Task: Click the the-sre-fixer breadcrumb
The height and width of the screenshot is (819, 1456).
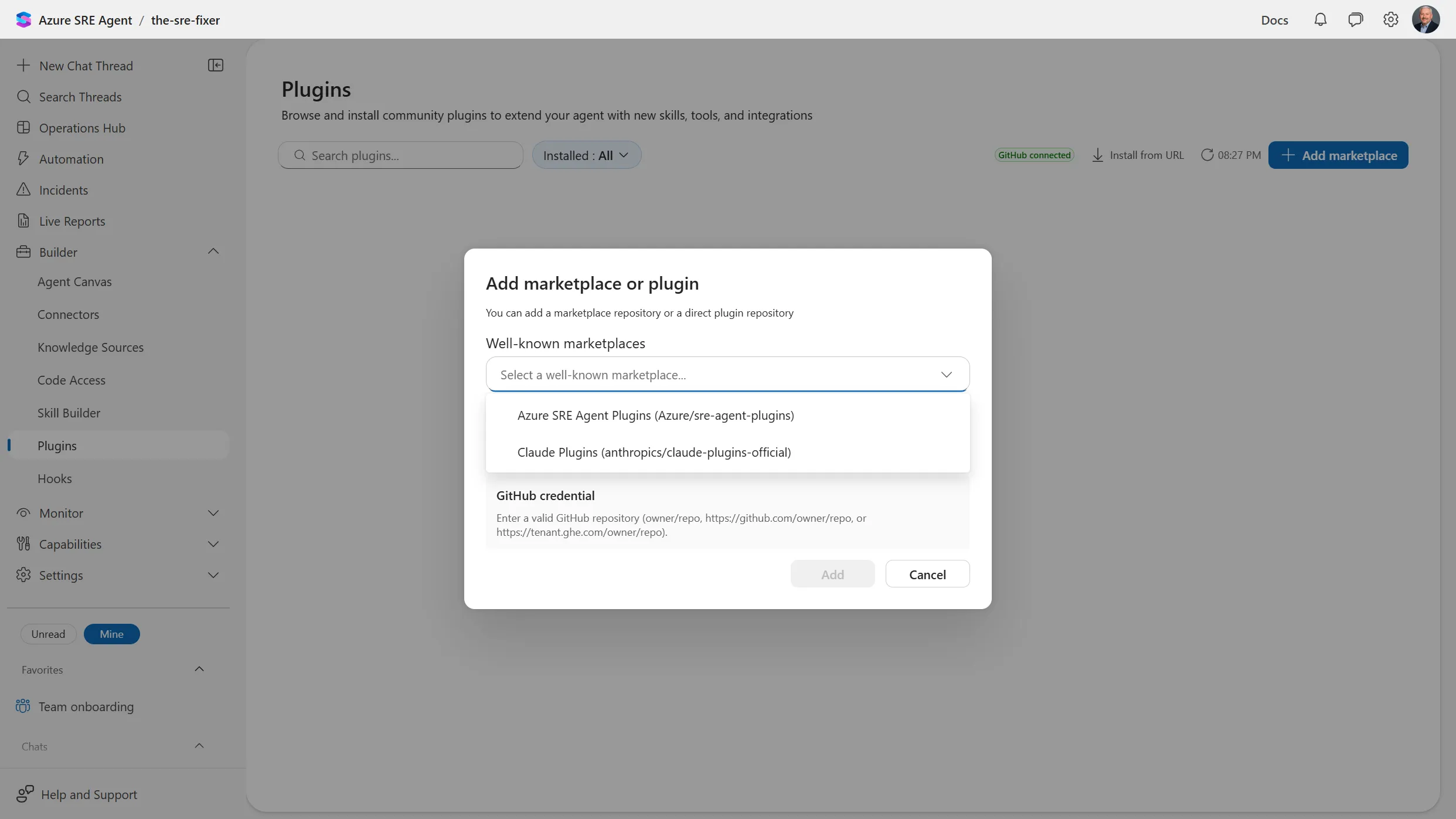Action: [185, 20]
